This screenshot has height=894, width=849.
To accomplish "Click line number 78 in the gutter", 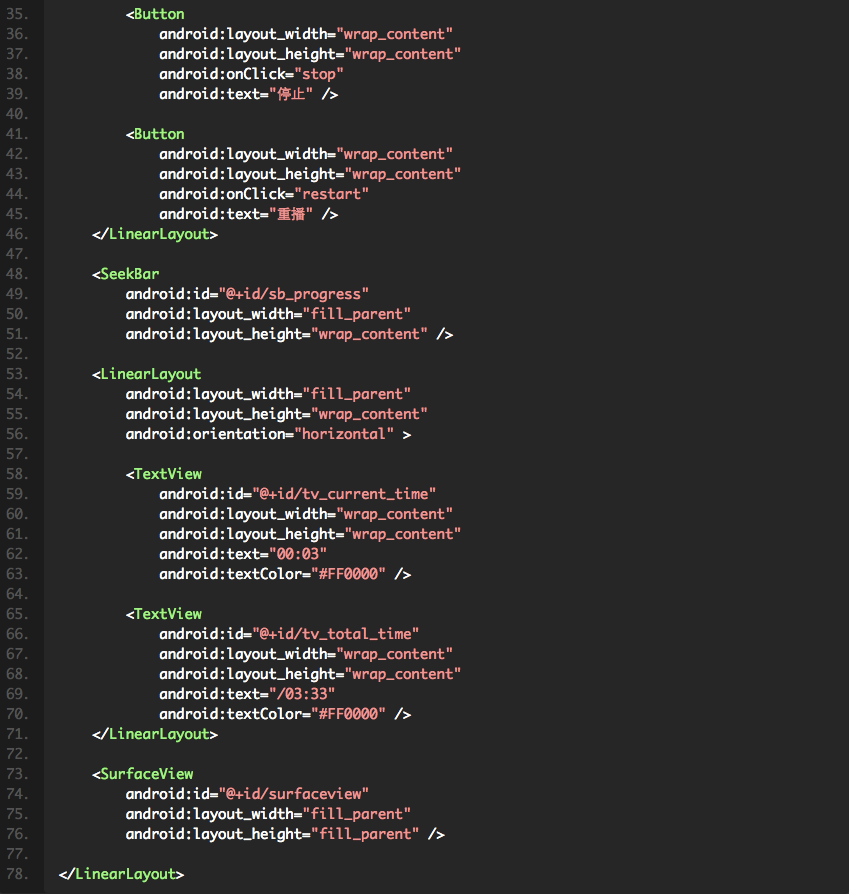I will pyautogui.click(x=17, y=874).
